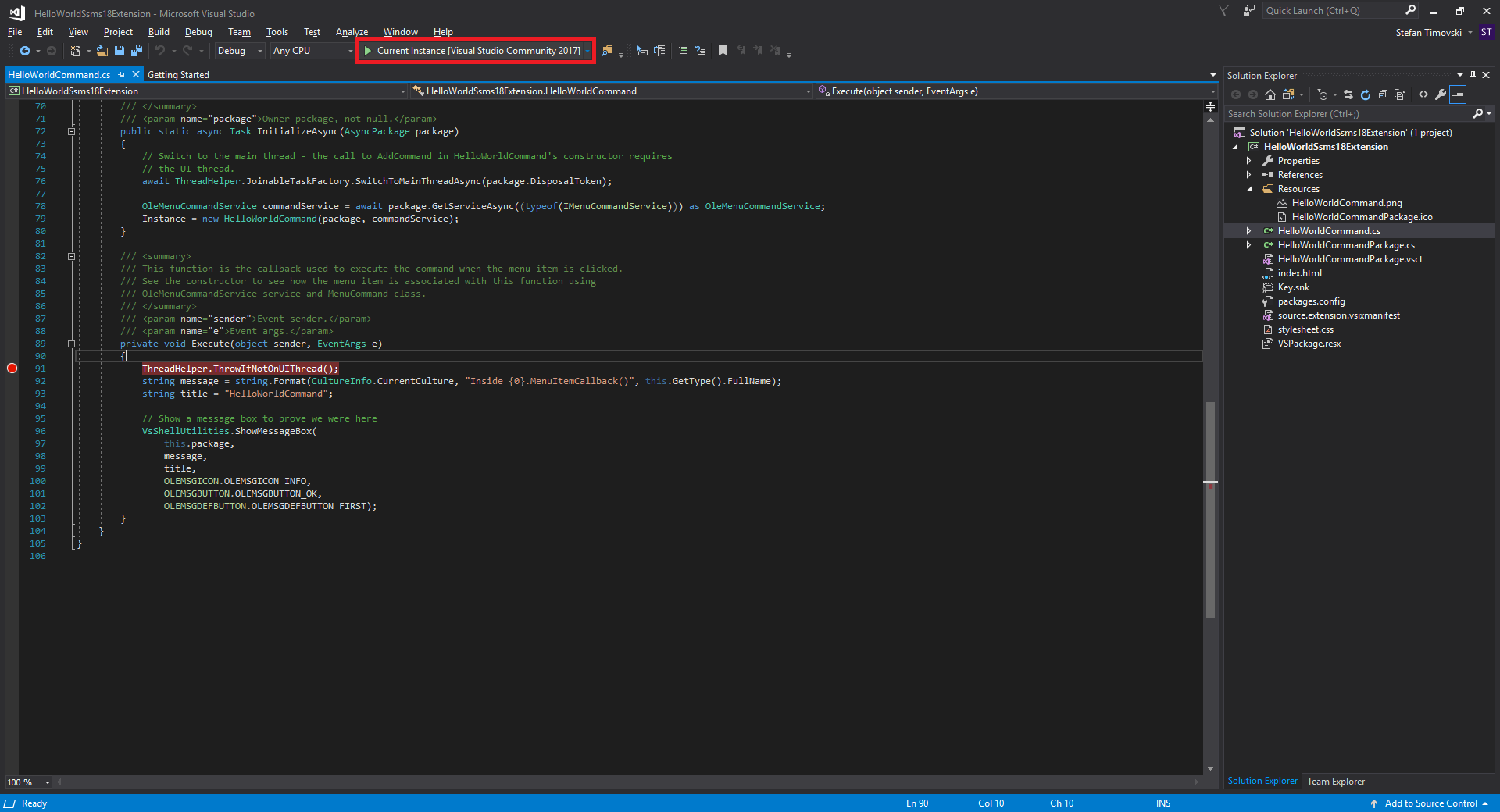
Task: Click the editor scrollbar down arrow
Action: (x=1210, y=768)
